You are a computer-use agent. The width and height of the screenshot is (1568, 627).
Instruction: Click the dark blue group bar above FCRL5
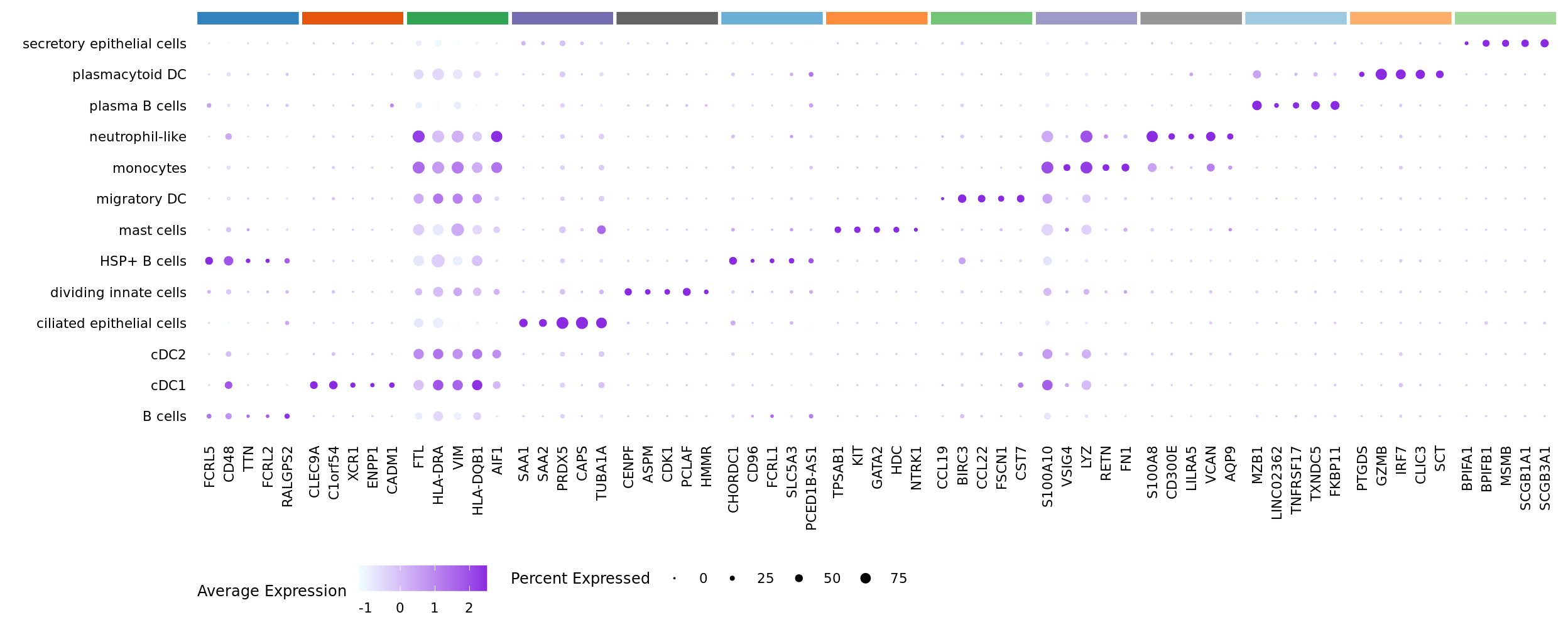[248, 18]
